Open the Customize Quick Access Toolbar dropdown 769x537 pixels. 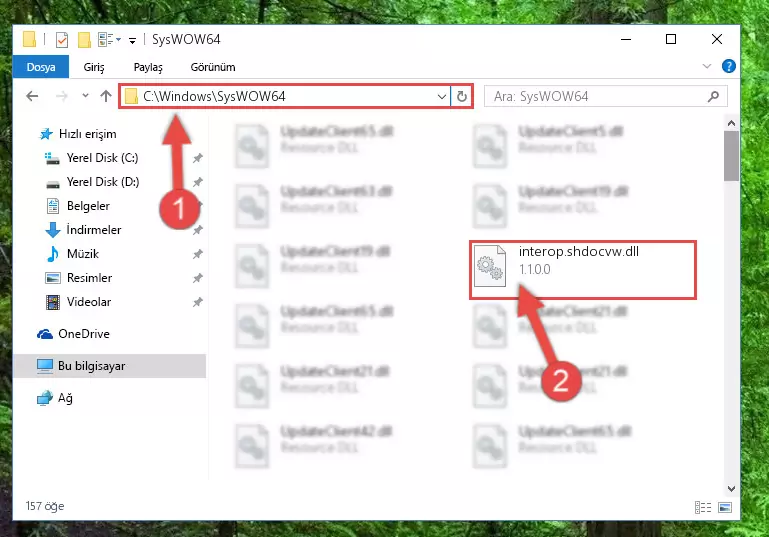132,40
